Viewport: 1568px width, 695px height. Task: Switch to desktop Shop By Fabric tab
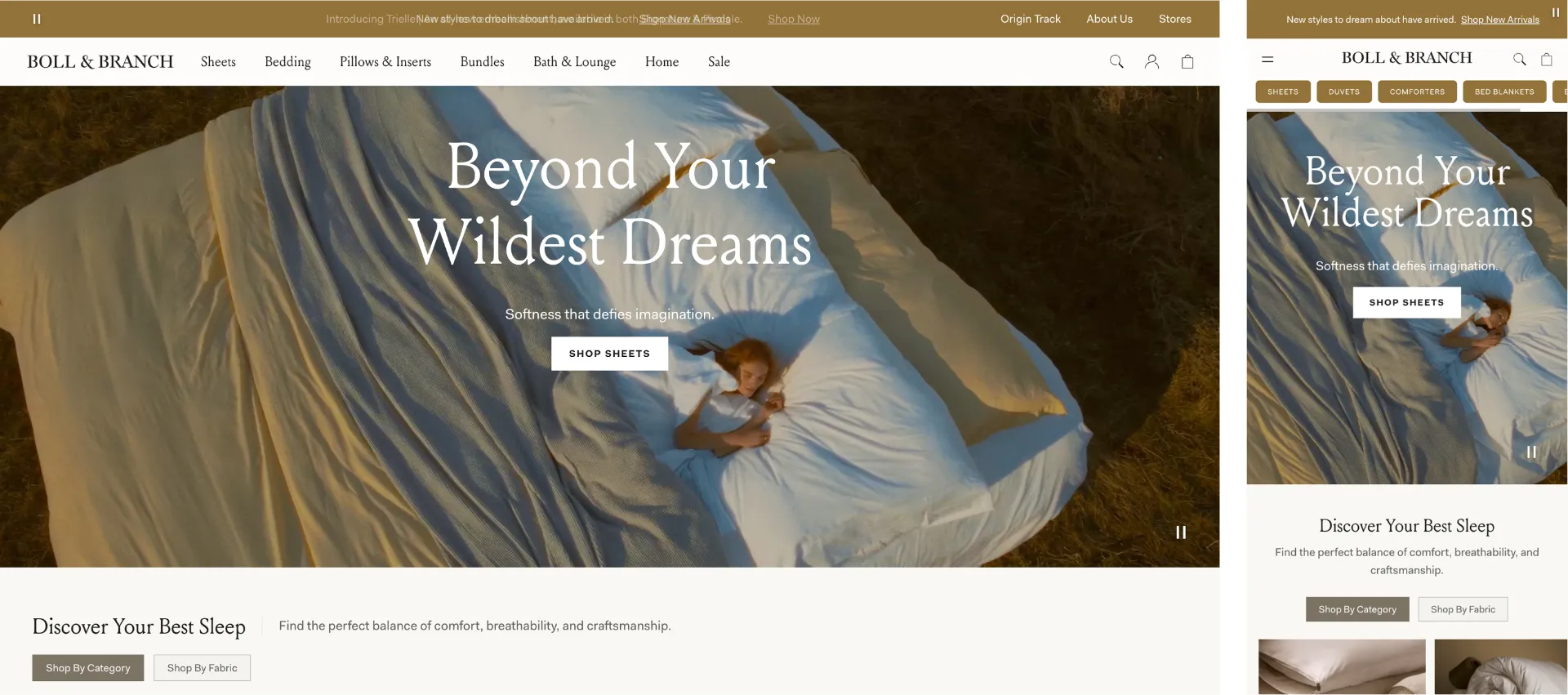pyautogui.click(x=202, y=668)
